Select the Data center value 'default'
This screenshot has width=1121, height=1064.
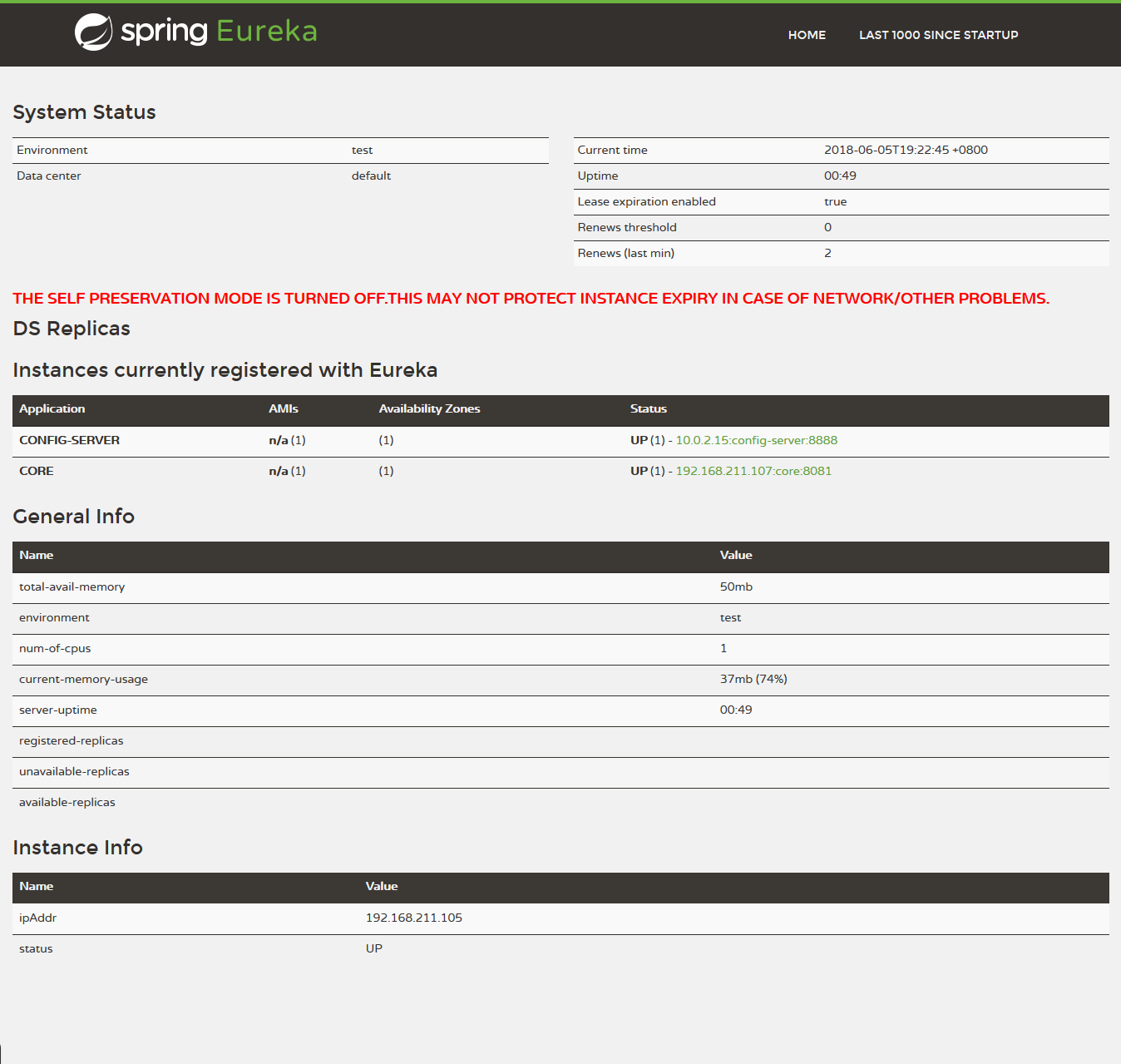(371, 176)
